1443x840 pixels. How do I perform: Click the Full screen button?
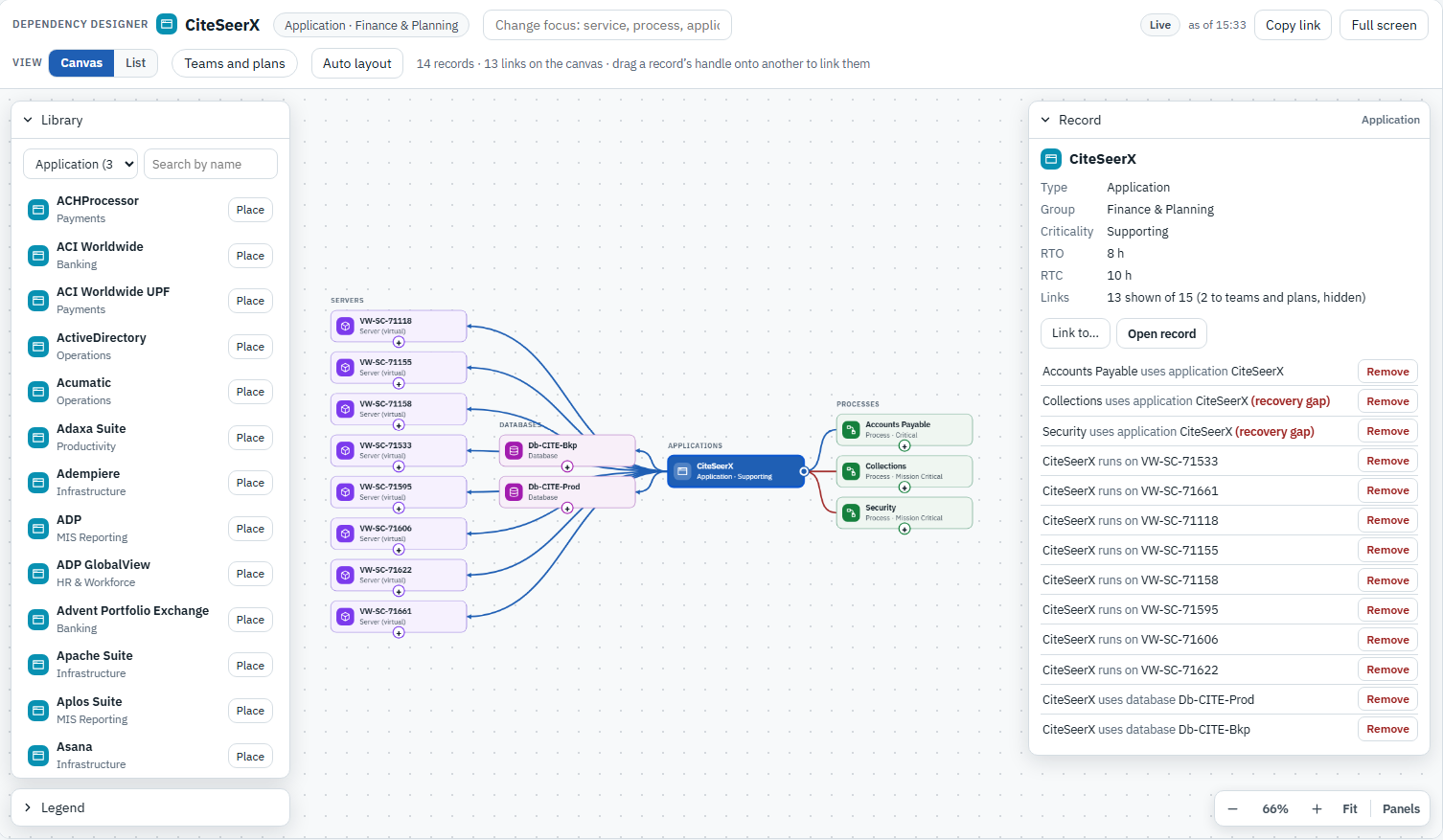(1384, 25)
